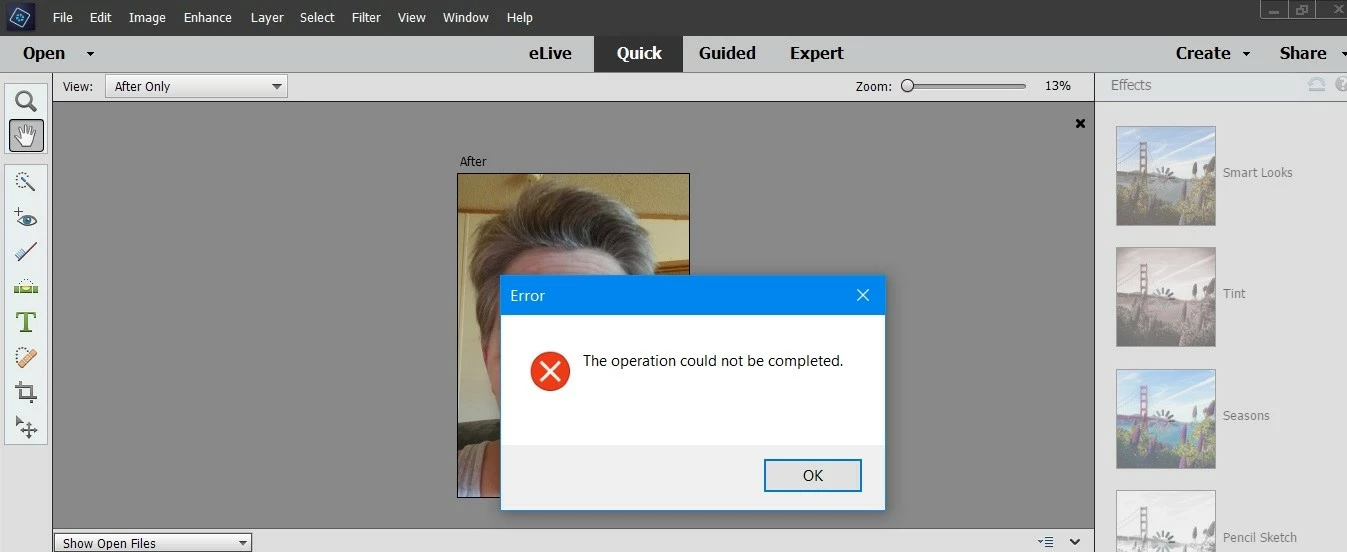Select the Type text tool
The height and width of the screenshot is (552, 1347).
pyautogui.click(x=25, y=322)
